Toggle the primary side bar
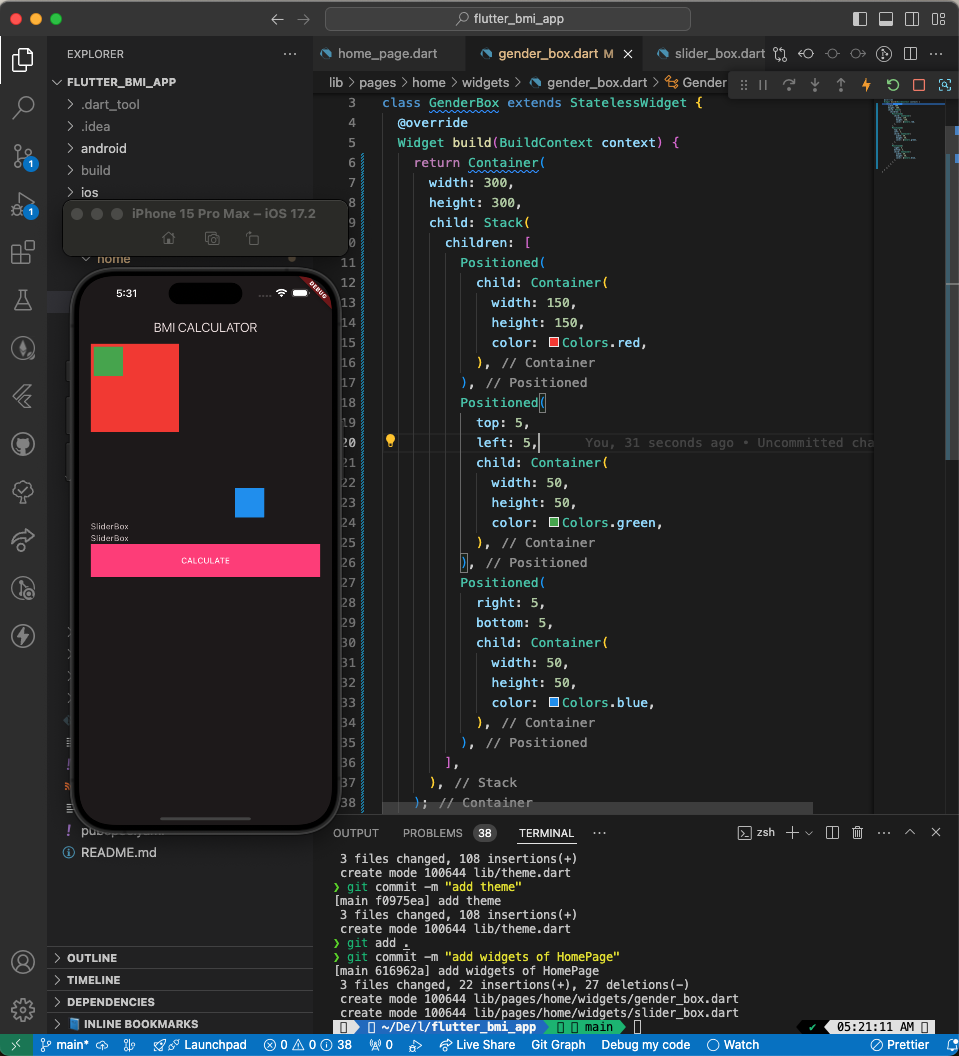This screenshot has width=959, height=1056. click(x=860, y=19)
